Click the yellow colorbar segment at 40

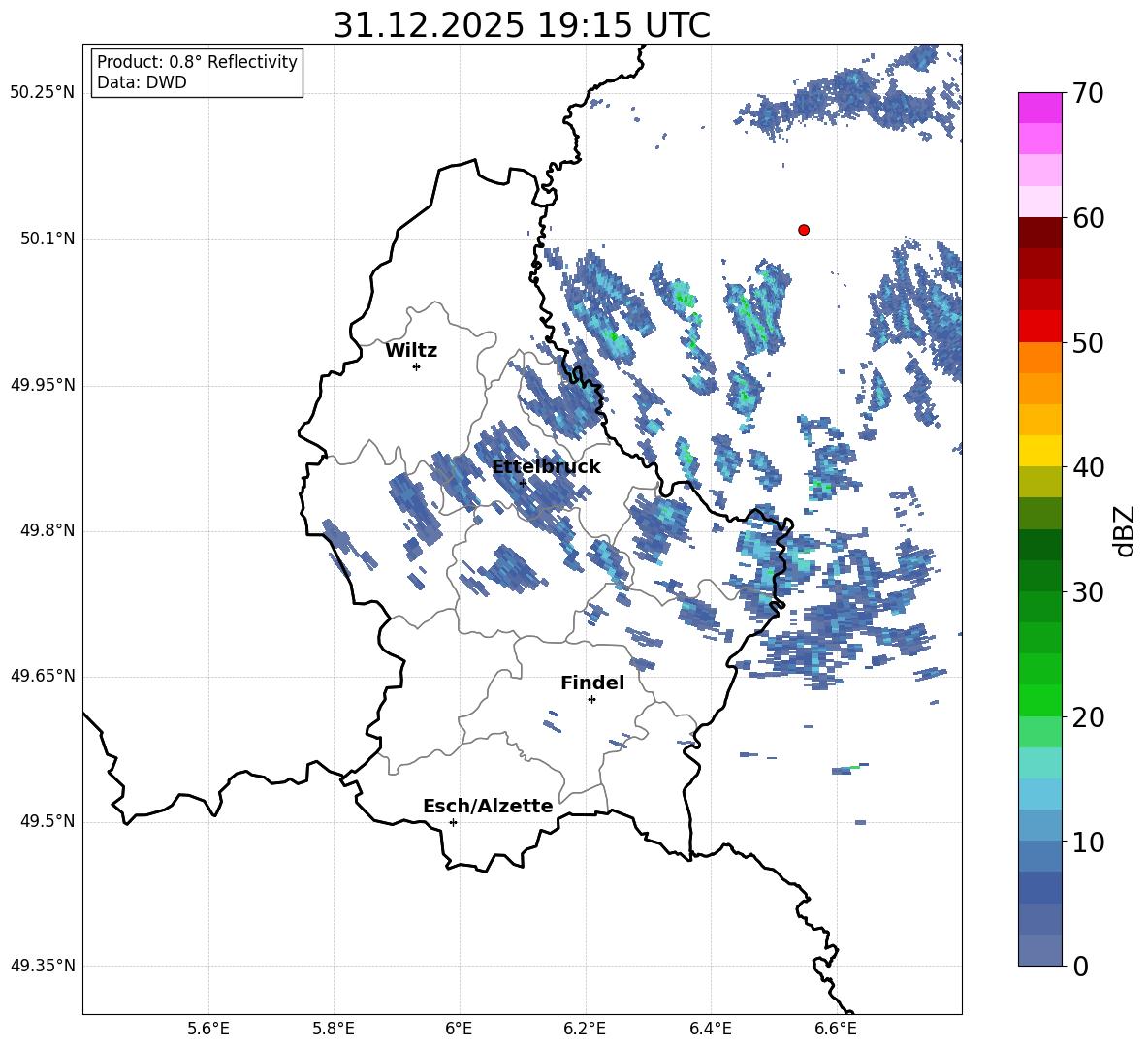pos(1039,451)
